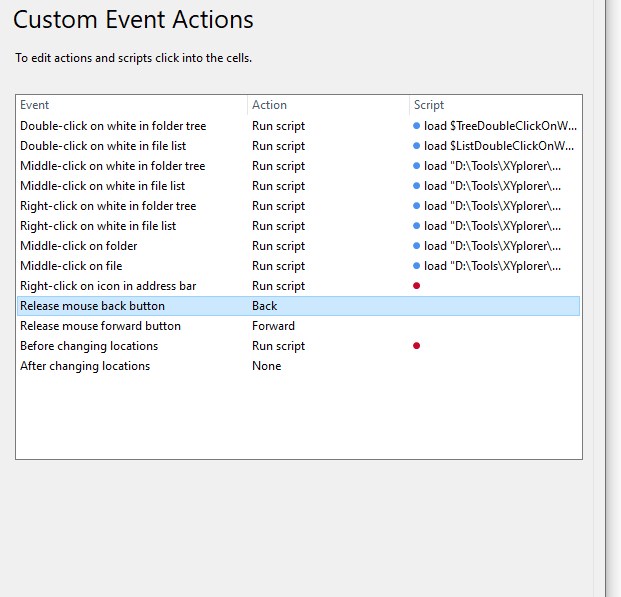
Task: Click the Script column header
Action: (428, 105)
